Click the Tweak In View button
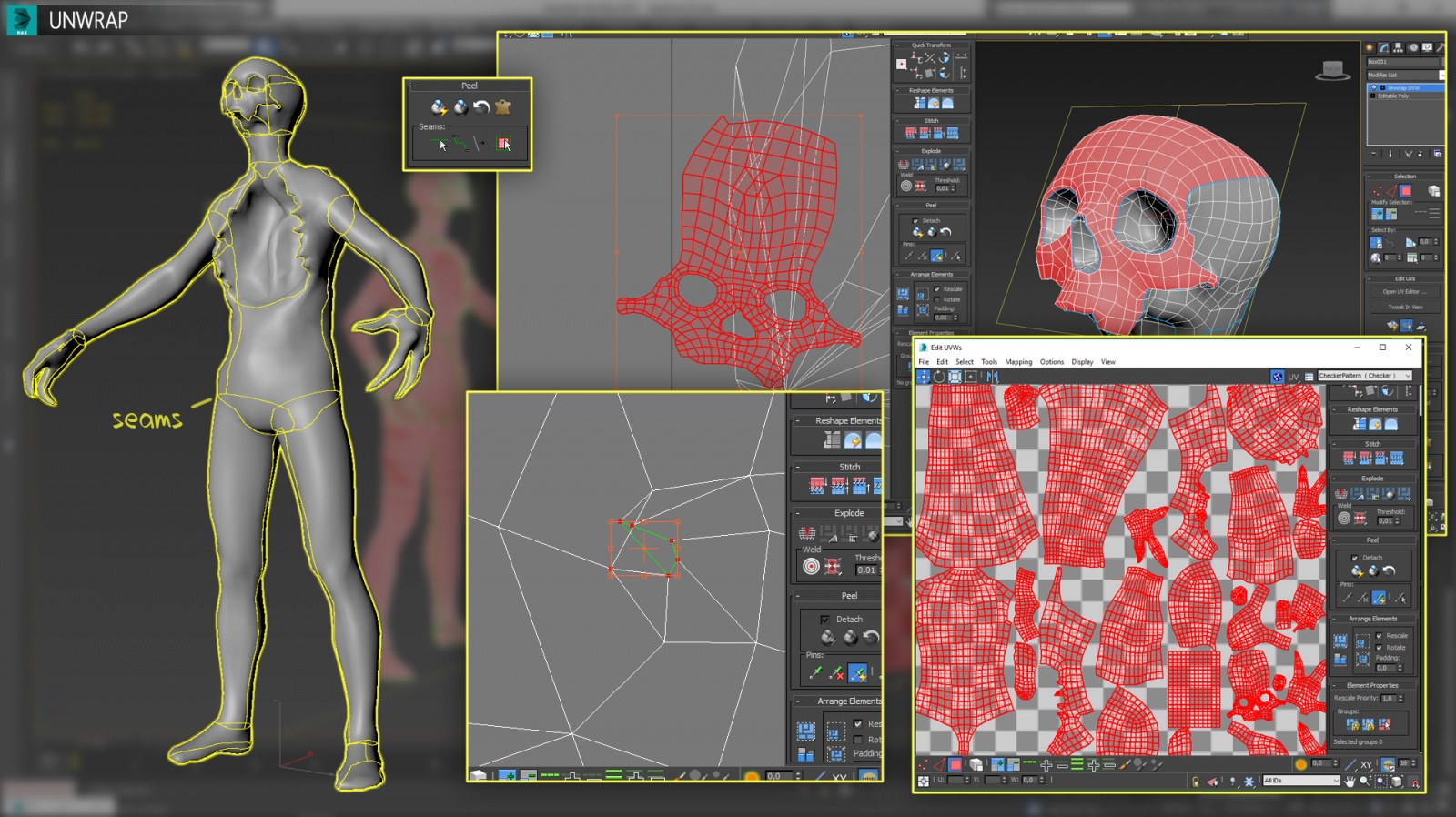1456x817 pixels. pyautogui.click(x=1405, y=308)
